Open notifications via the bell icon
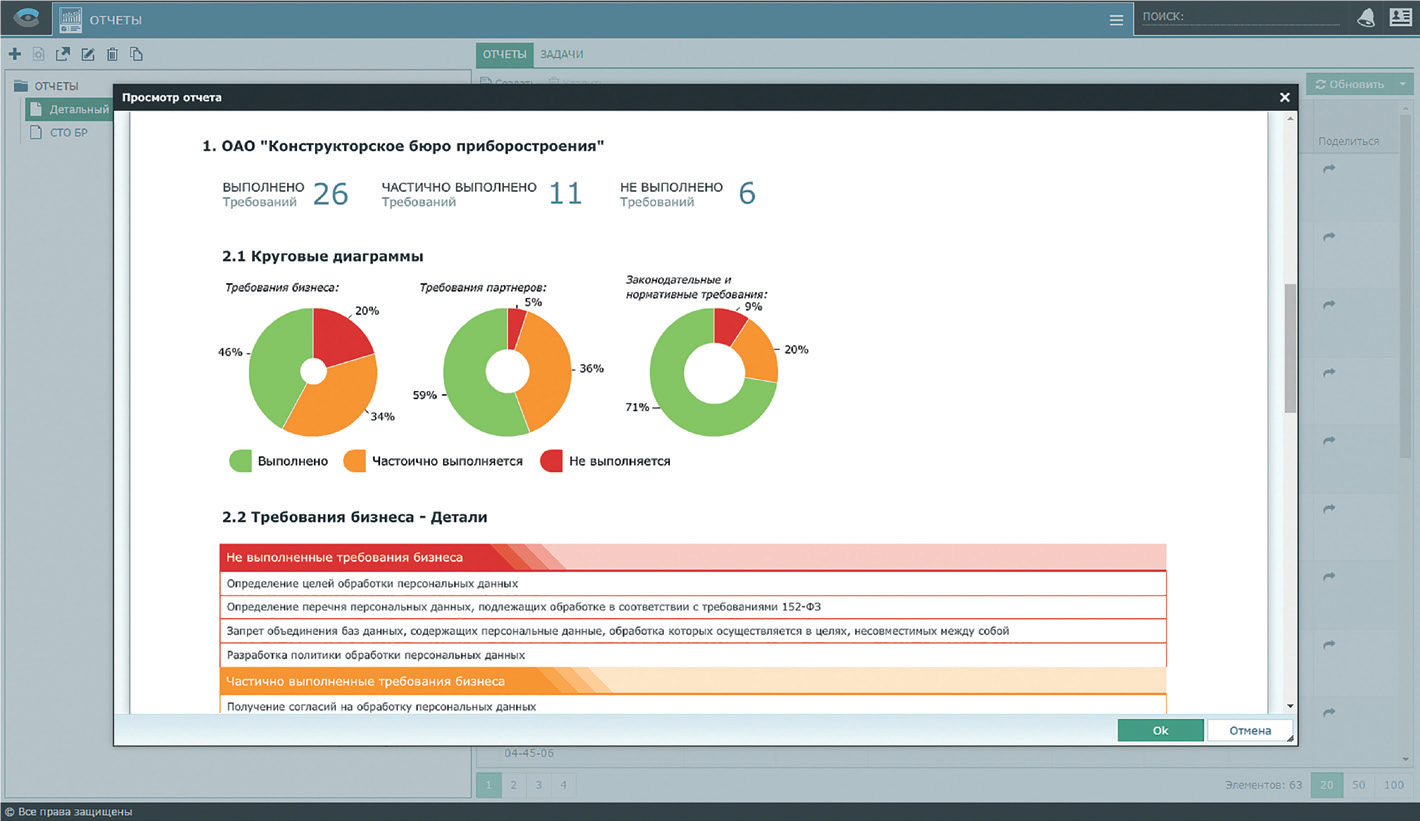Image resolution: width=1420 pixels, height=821 pixels. pyautogui.click(x=1366, y=18)
